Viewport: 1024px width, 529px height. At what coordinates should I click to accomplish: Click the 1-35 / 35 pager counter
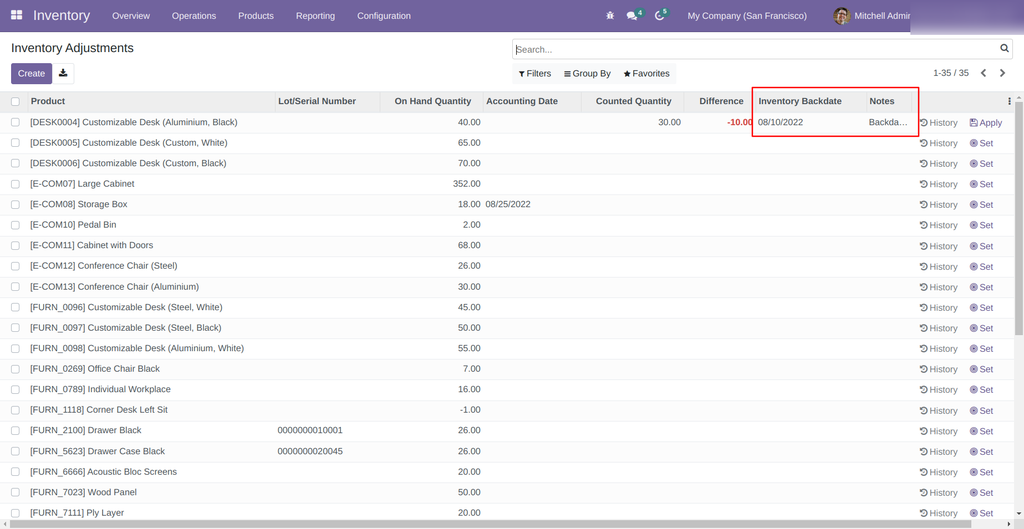coord(951,73)
